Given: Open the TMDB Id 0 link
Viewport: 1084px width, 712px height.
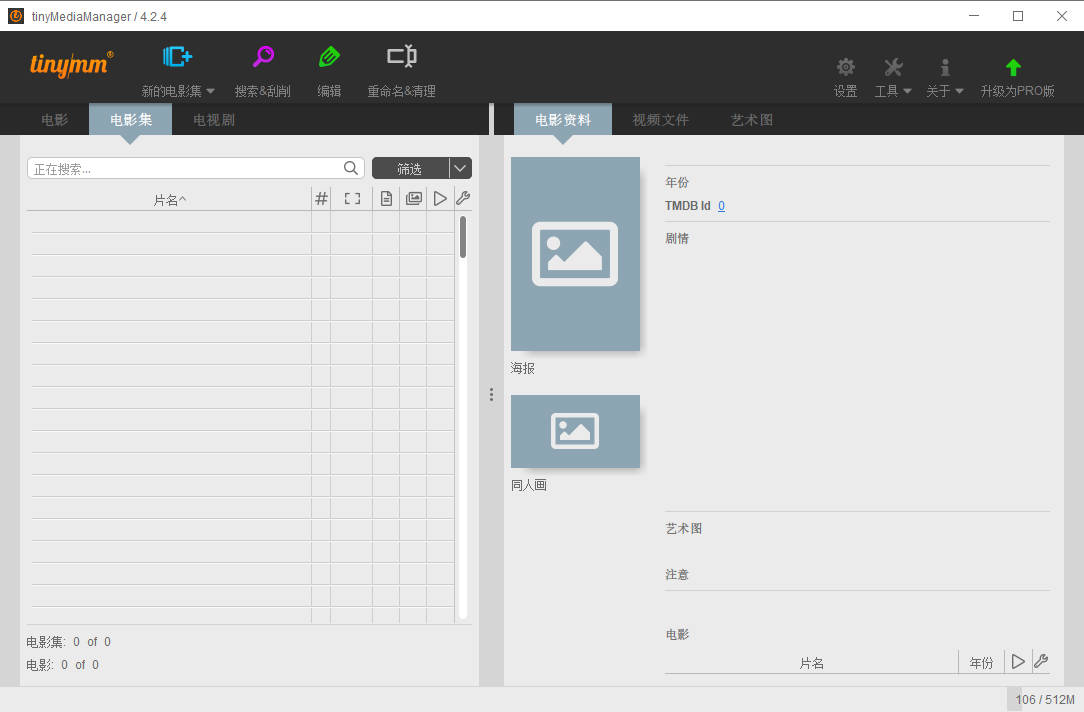Looking at the screenshot, I should pyautogui.click(x=721, y=206).
